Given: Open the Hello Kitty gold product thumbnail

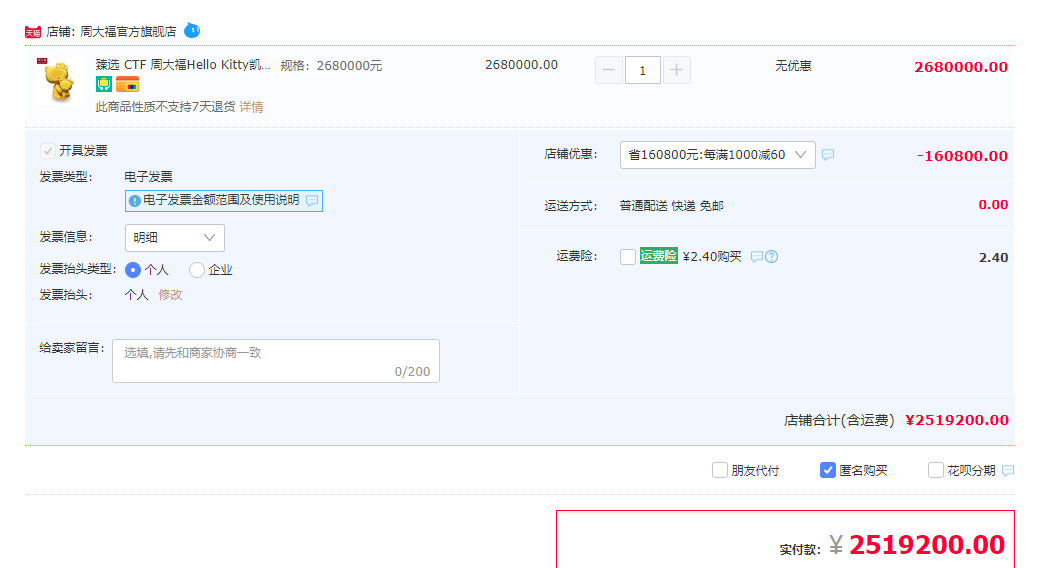Looking at the screenshot, I should (60, 81).
